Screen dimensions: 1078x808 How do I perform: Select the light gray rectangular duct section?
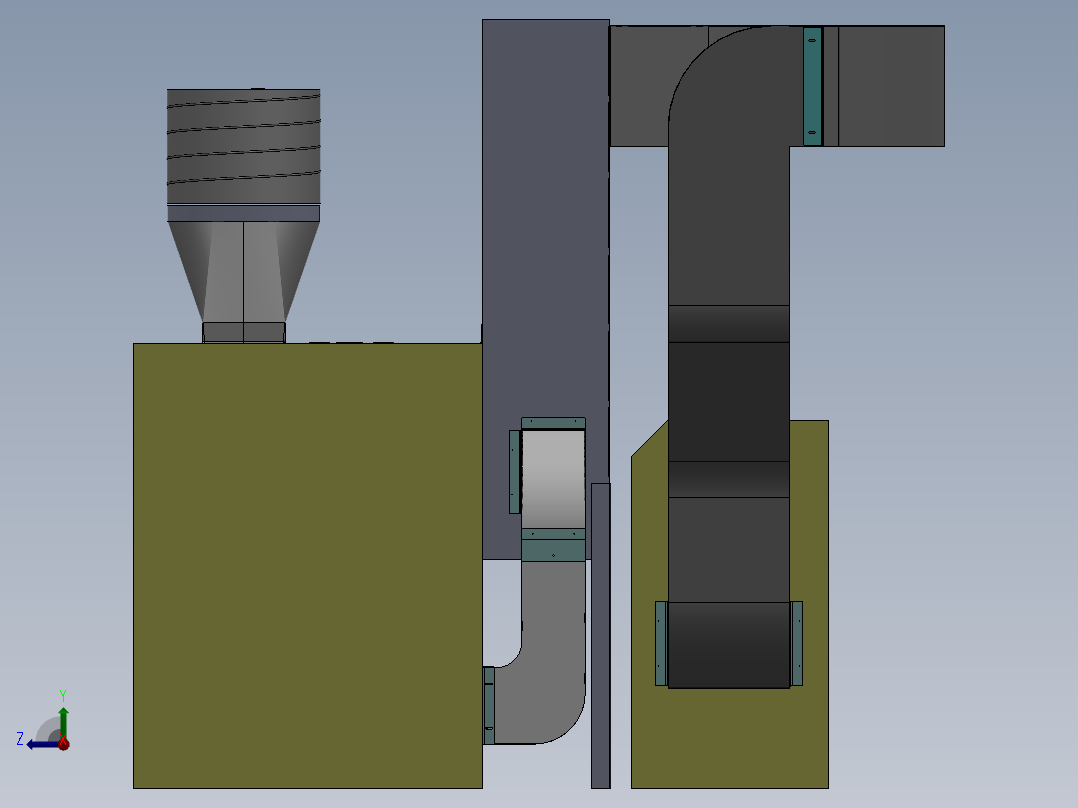pos(553,479)
